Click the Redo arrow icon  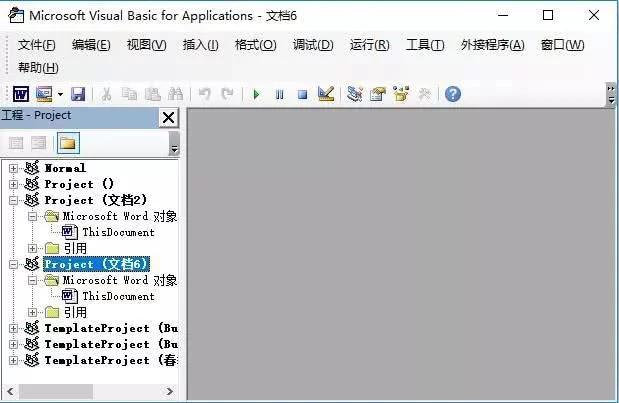coord(227,94)
